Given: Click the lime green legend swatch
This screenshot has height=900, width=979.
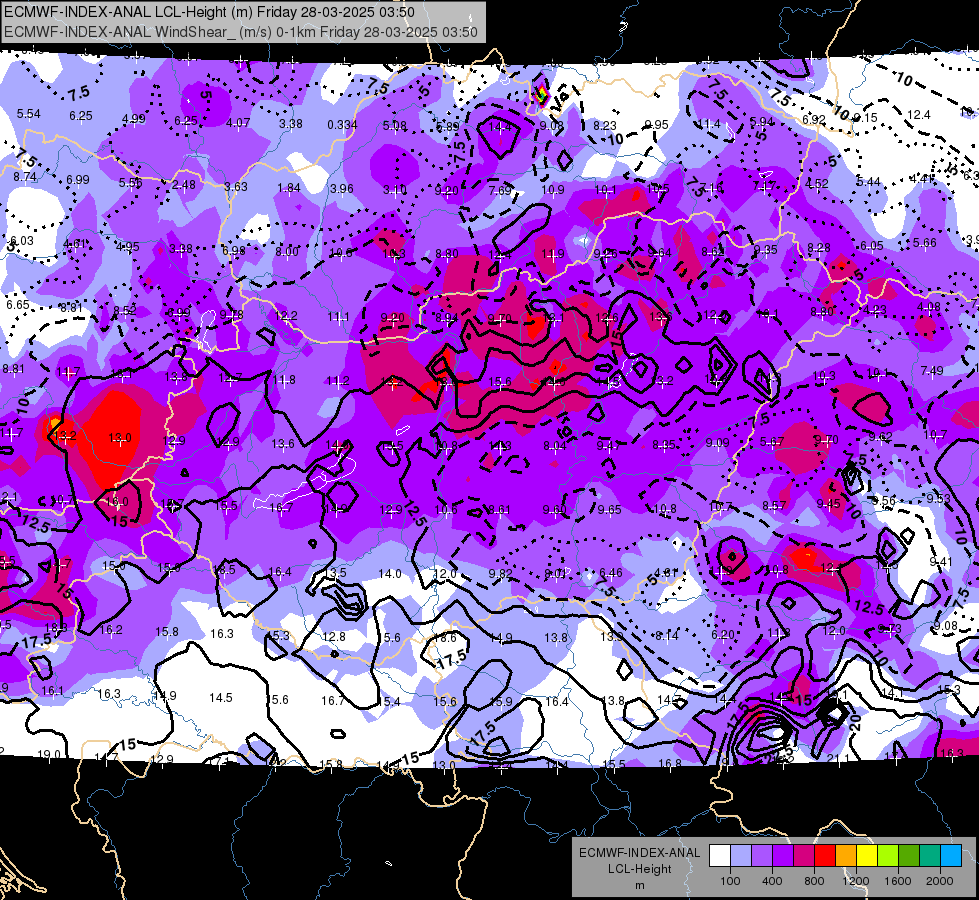Looking at the screenshot, I should pos(888,856).
